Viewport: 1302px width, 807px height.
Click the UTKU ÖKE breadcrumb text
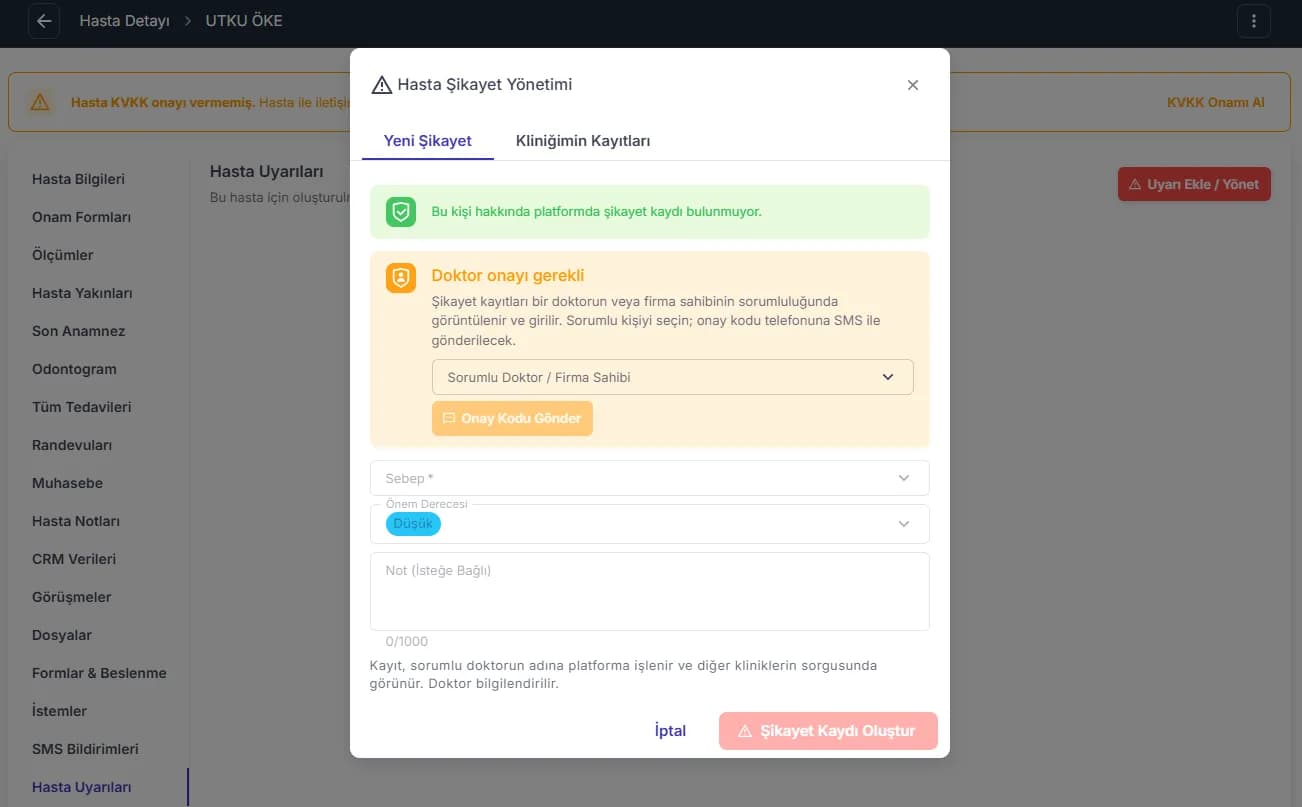tap(244, 21)
